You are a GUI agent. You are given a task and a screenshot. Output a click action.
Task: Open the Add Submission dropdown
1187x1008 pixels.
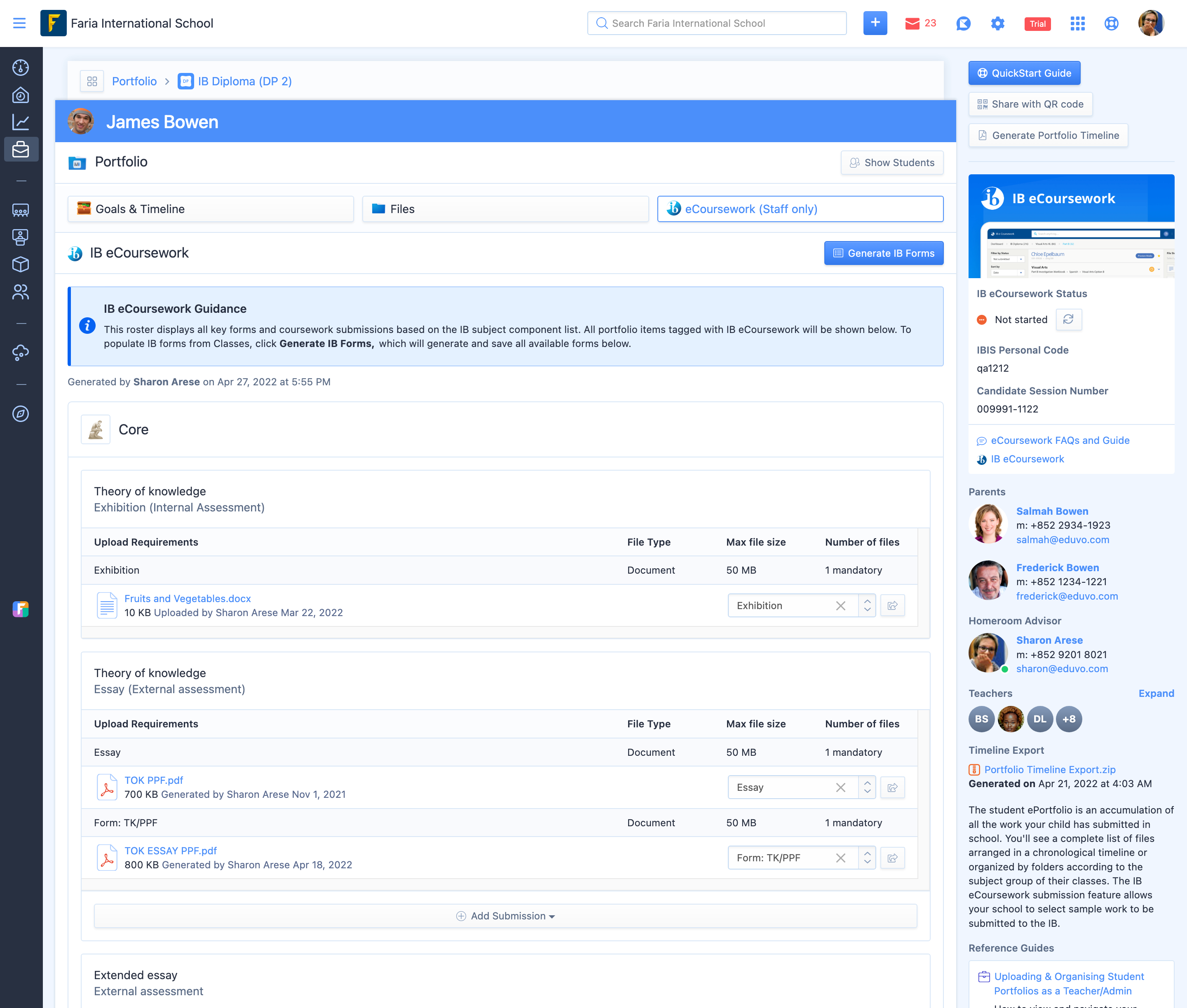tap(505, 916)
